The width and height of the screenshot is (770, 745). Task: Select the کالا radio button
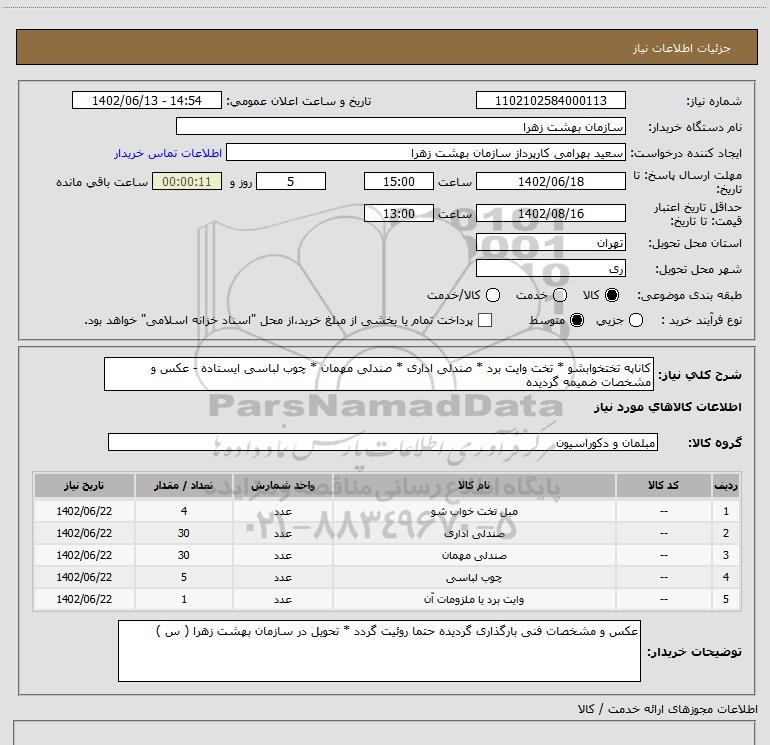(x=612, y=295)
